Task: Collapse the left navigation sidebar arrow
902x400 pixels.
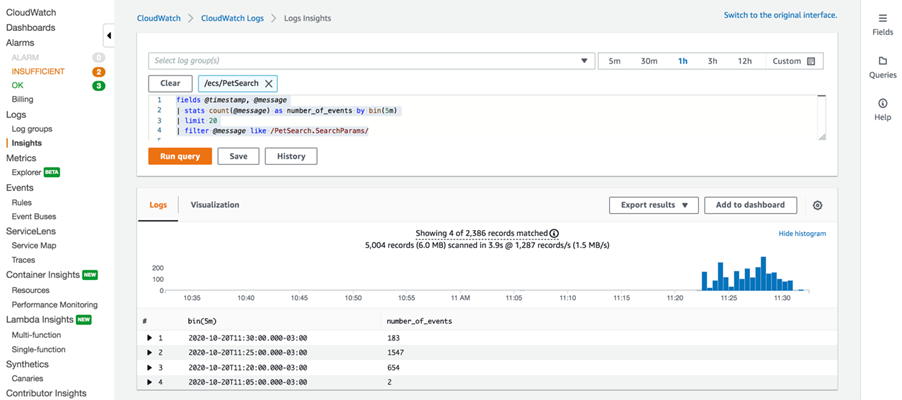Action: (109, 36)
